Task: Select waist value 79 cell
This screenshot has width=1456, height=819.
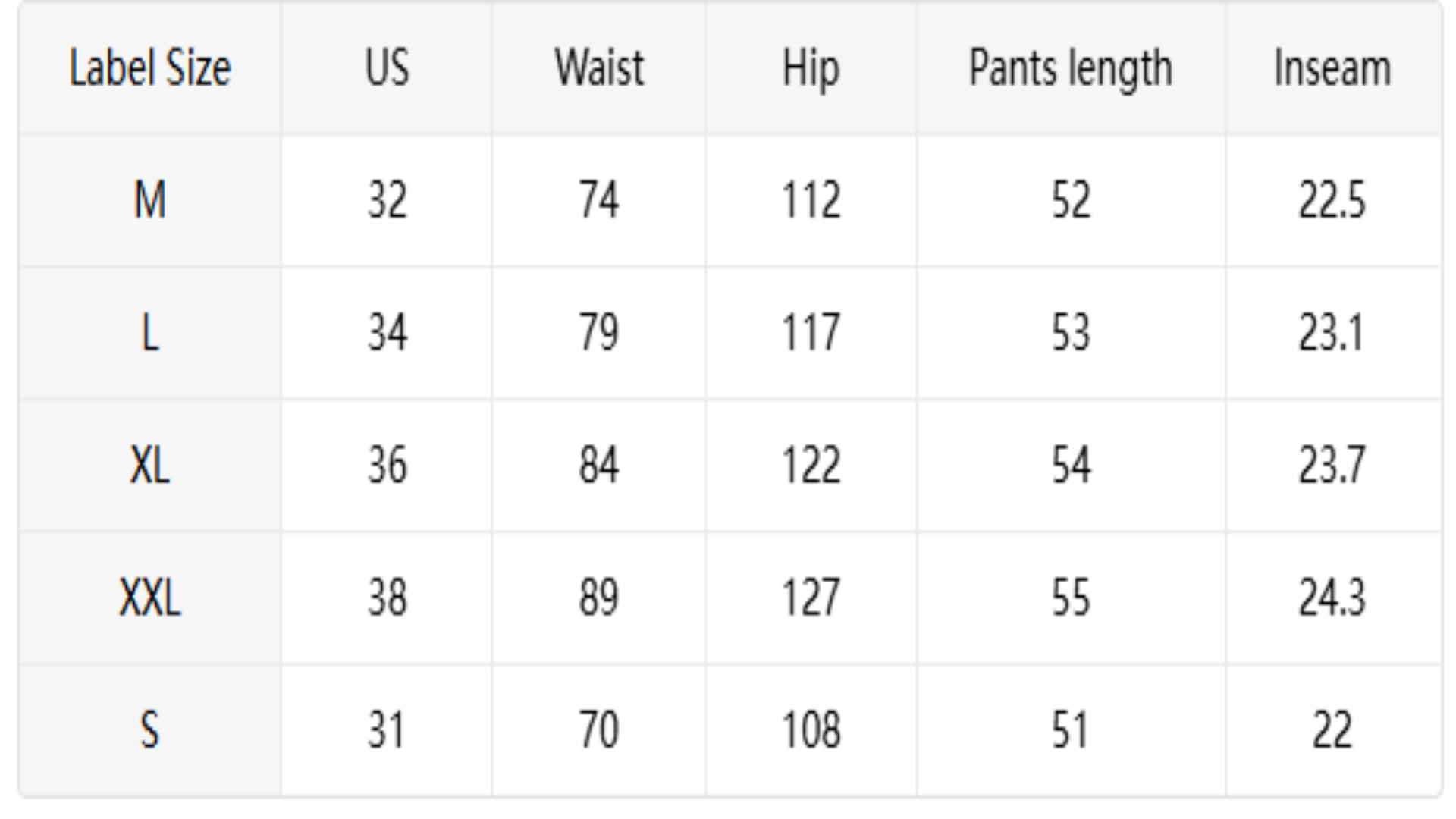Action: [599, 333]
